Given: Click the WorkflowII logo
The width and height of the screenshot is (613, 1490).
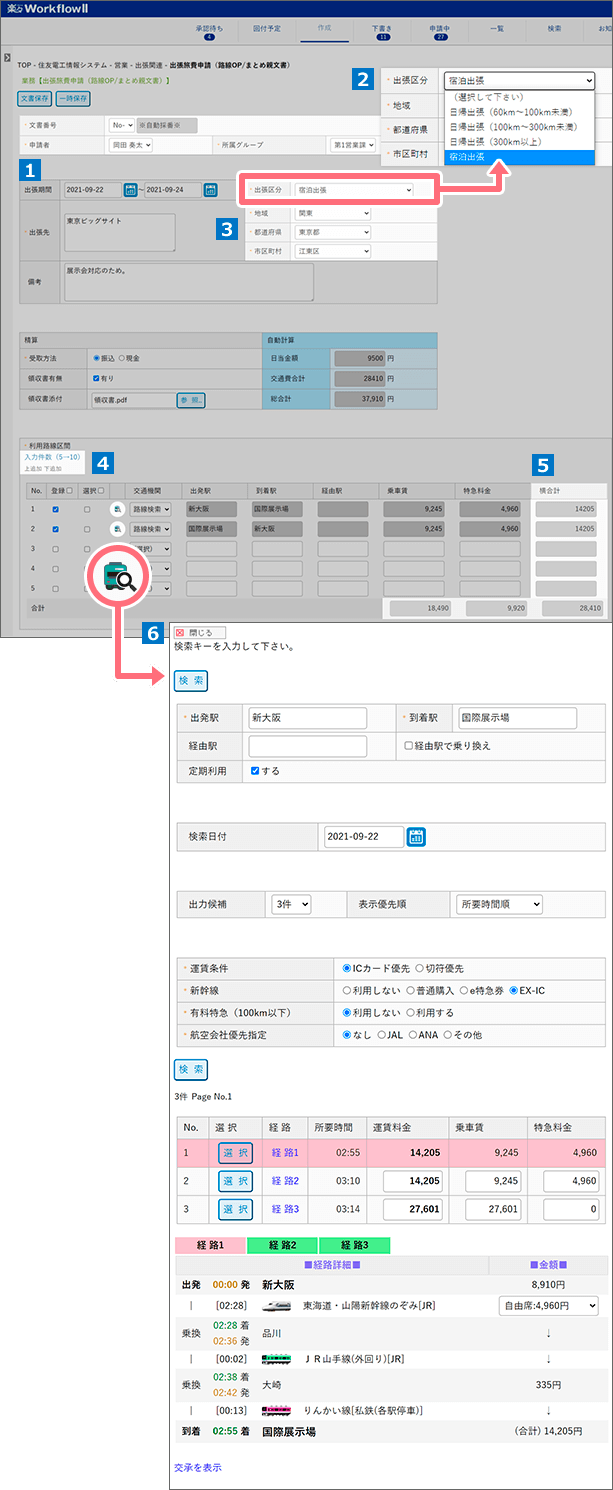Looking at the screenshot, I should pos(46,8).
